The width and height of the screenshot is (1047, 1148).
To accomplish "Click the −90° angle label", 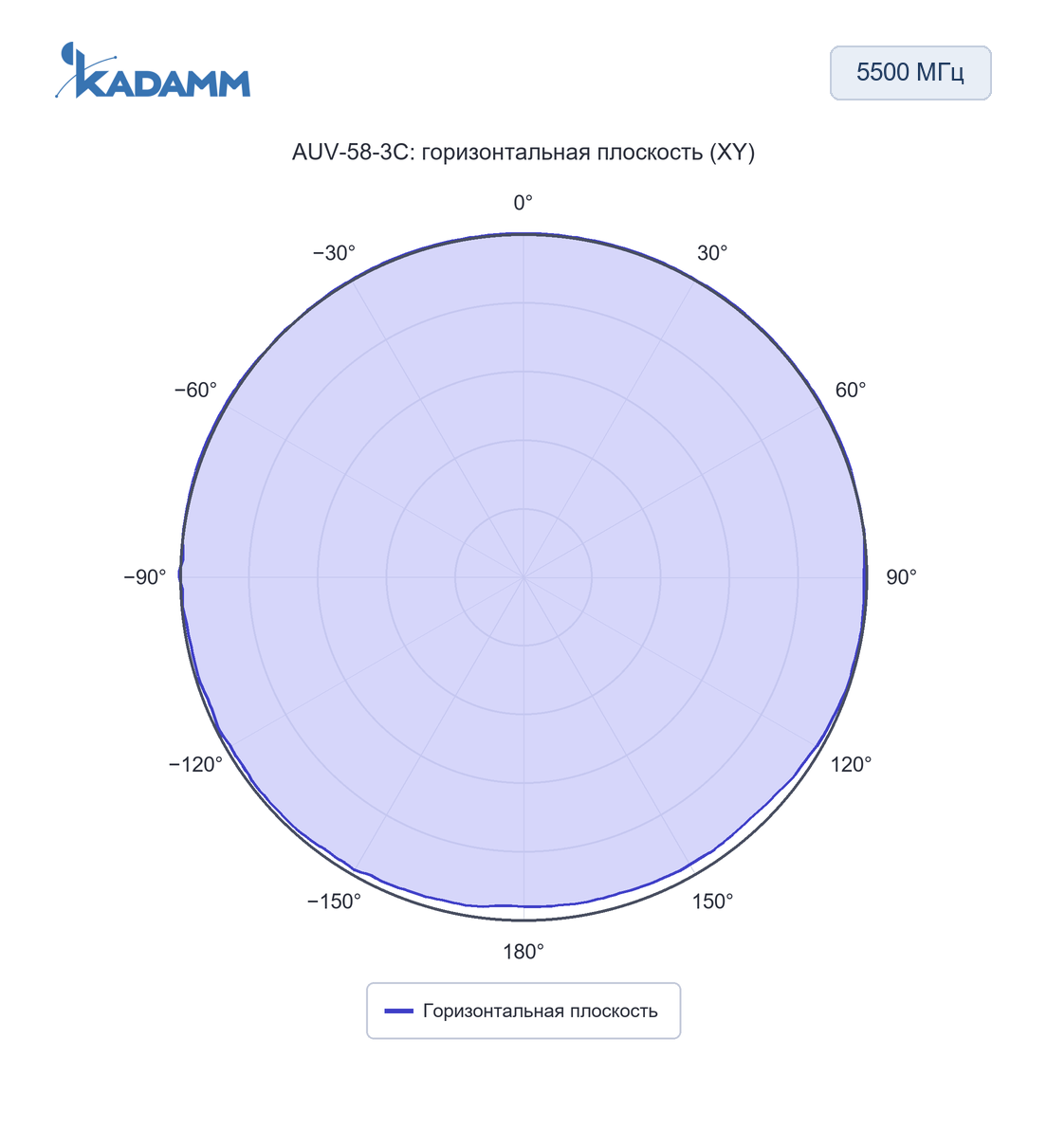I will point(145,577).
